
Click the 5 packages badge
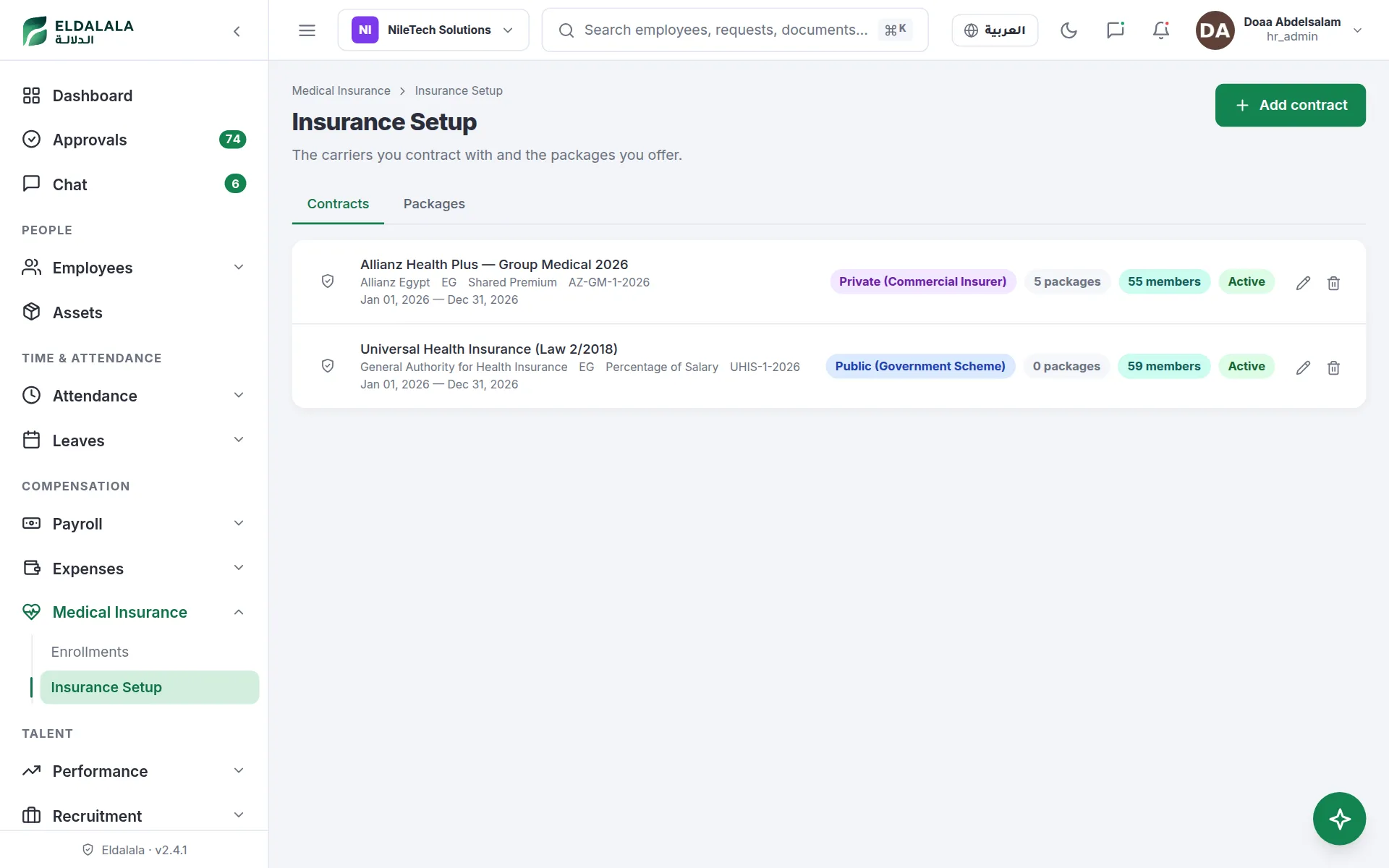1067,281
